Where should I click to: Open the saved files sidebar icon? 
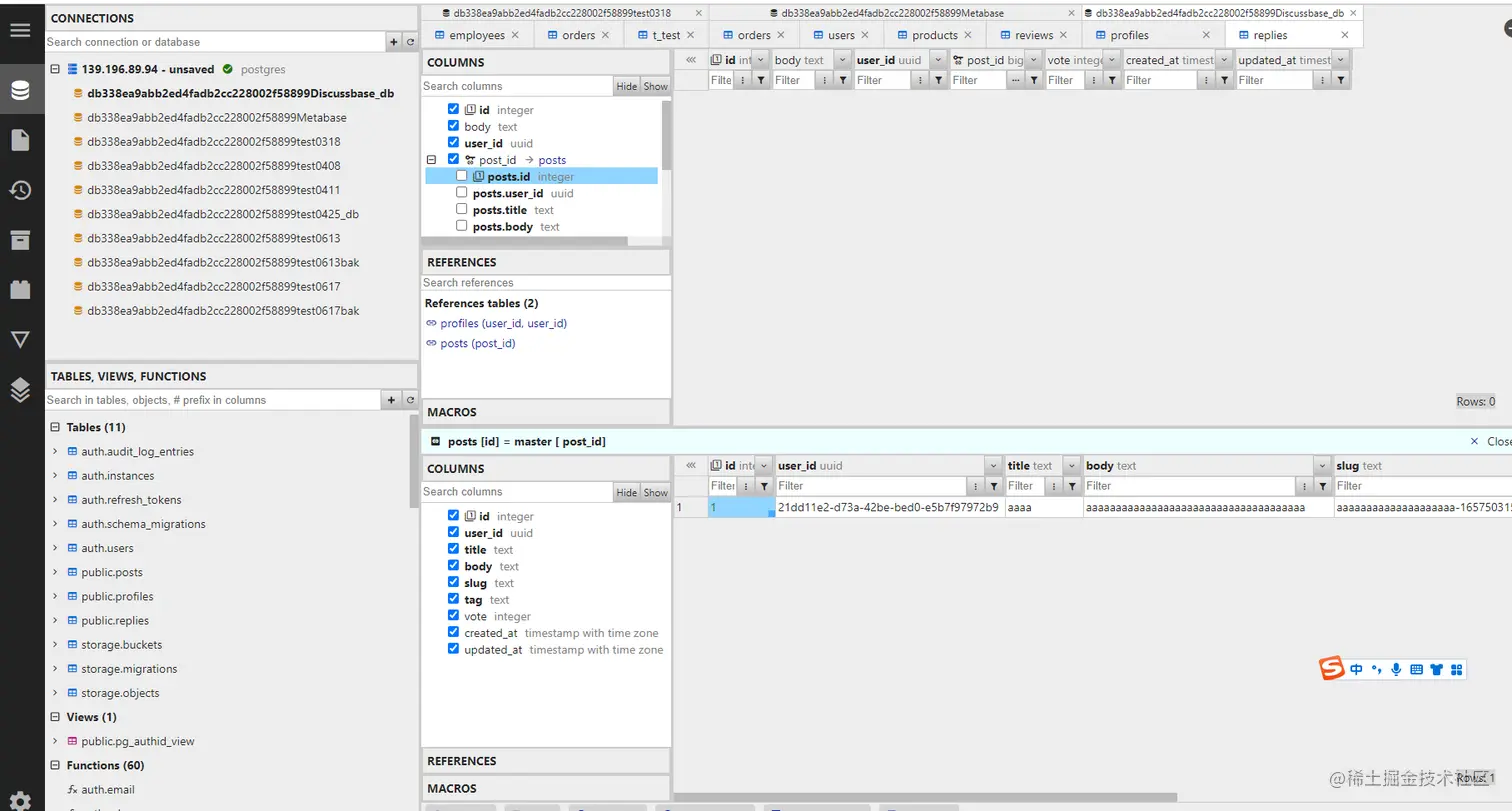pos(20,140)
